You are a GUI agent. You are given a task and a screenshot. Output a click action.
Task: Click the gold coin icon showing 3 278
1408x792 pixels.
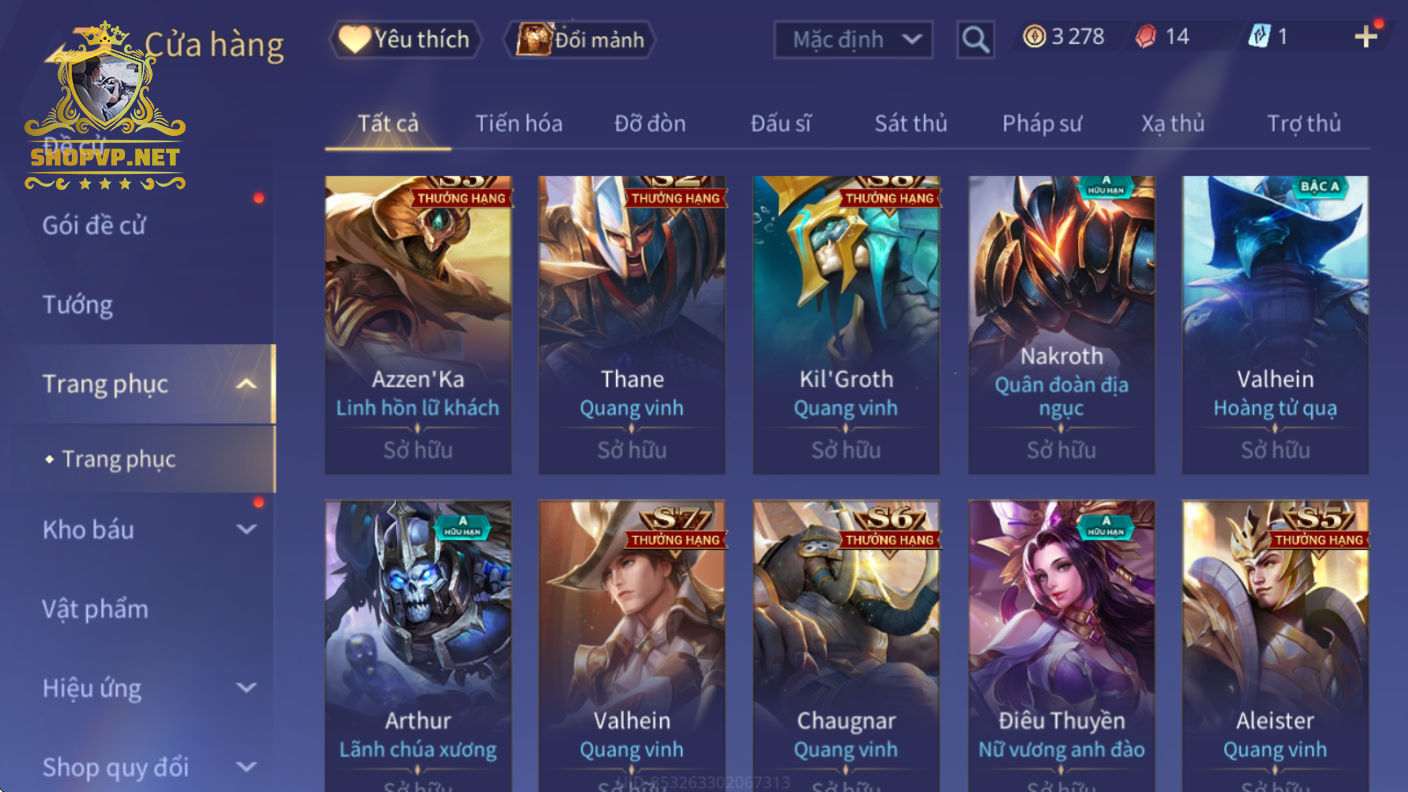coord(1034,37)
